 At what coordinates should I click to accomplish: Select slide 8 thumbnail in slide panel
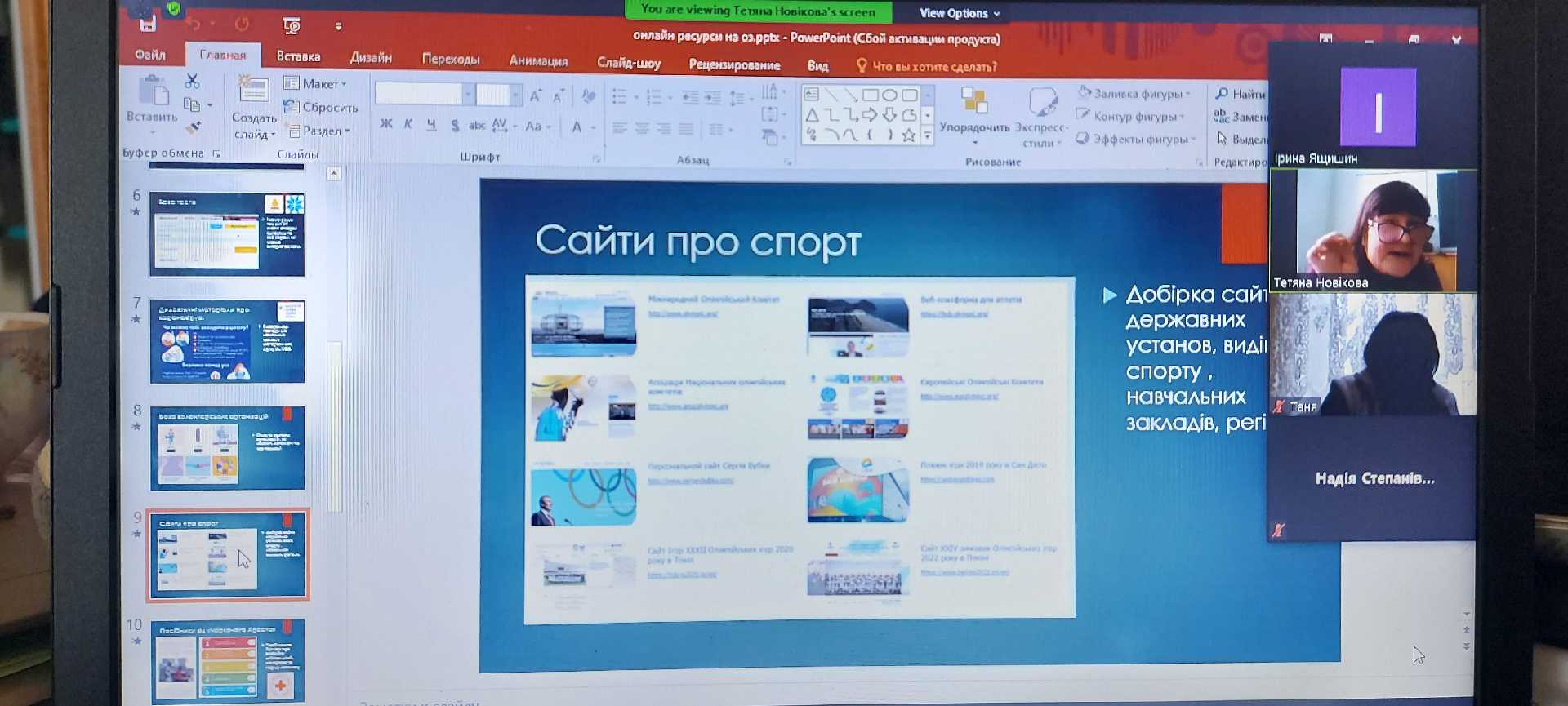click(x=227, y=448)
